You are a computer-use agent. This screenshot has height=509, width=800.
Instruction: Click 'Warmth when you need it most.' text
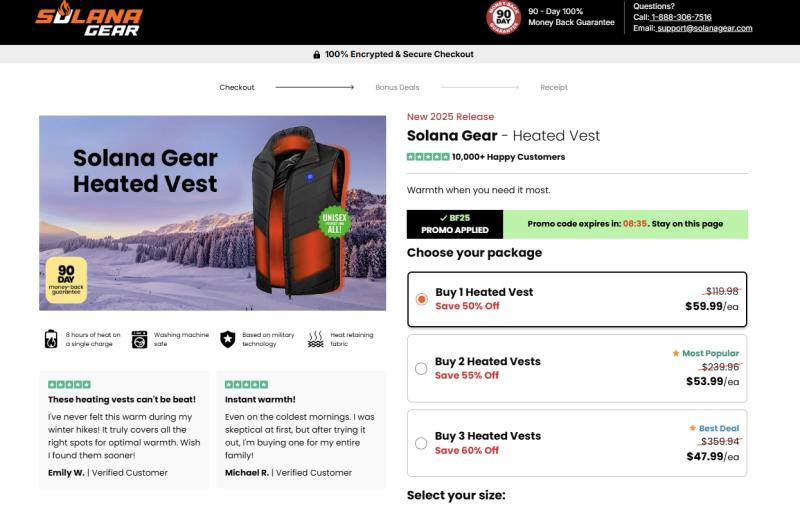coord(479,190)
